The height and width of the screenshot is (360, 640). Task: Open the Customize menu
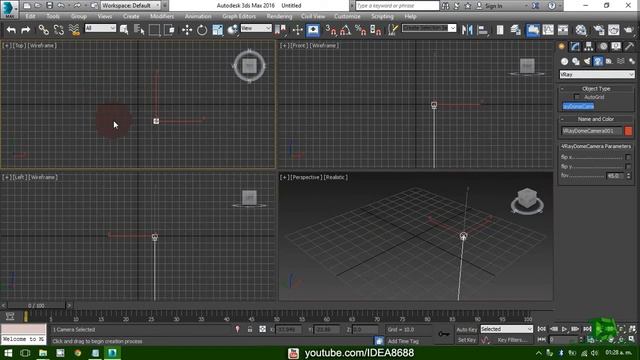(347, 16)
